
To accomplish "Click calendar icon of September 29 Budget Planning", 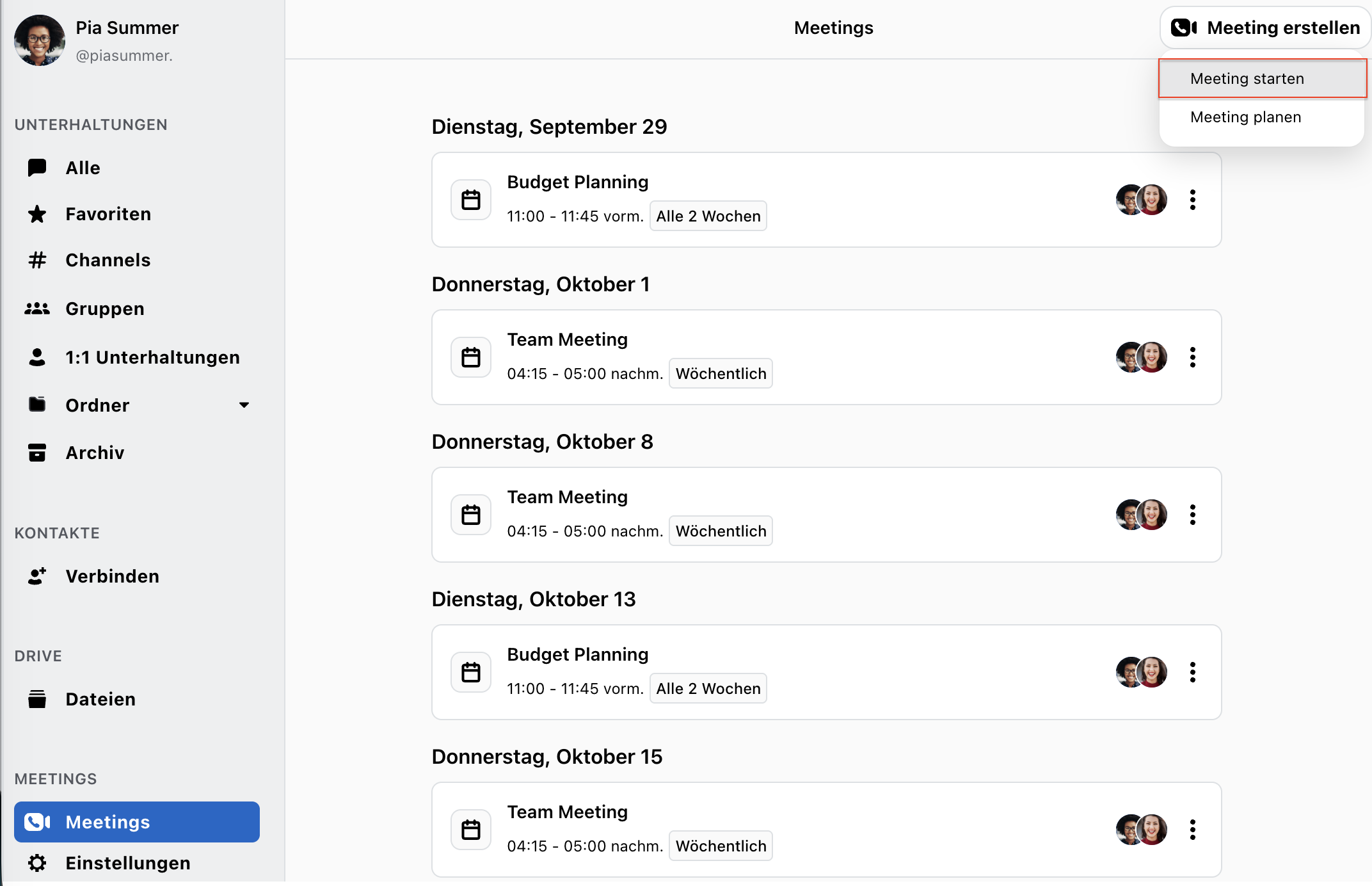I will tap(471, 200).
